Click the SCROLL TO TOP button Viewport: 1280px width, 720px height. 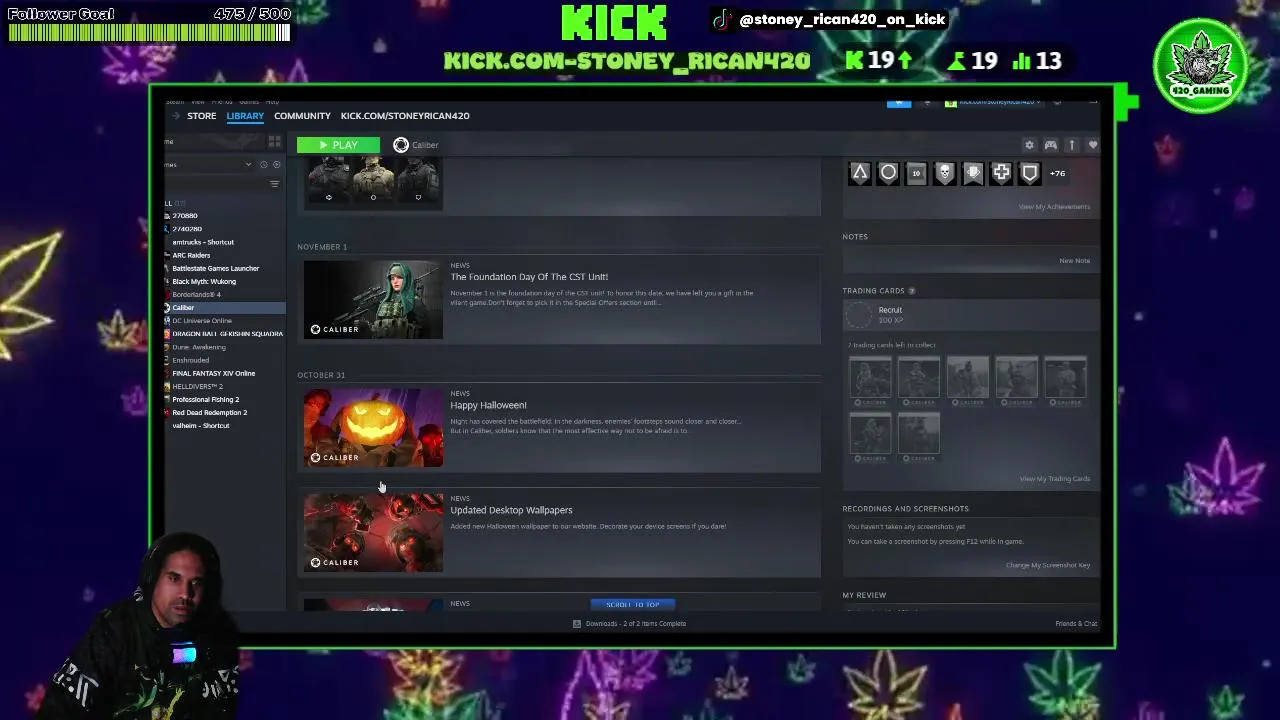(633, 604)
